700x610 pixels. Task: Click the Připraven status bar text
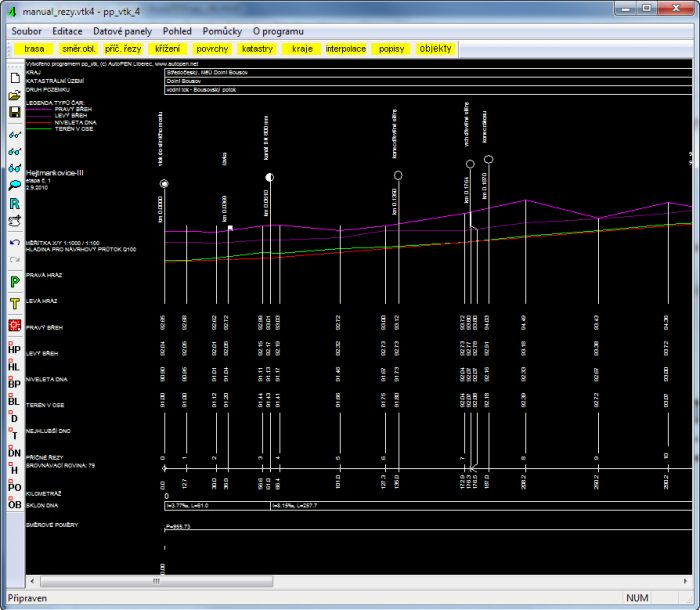tap(27, 598)
